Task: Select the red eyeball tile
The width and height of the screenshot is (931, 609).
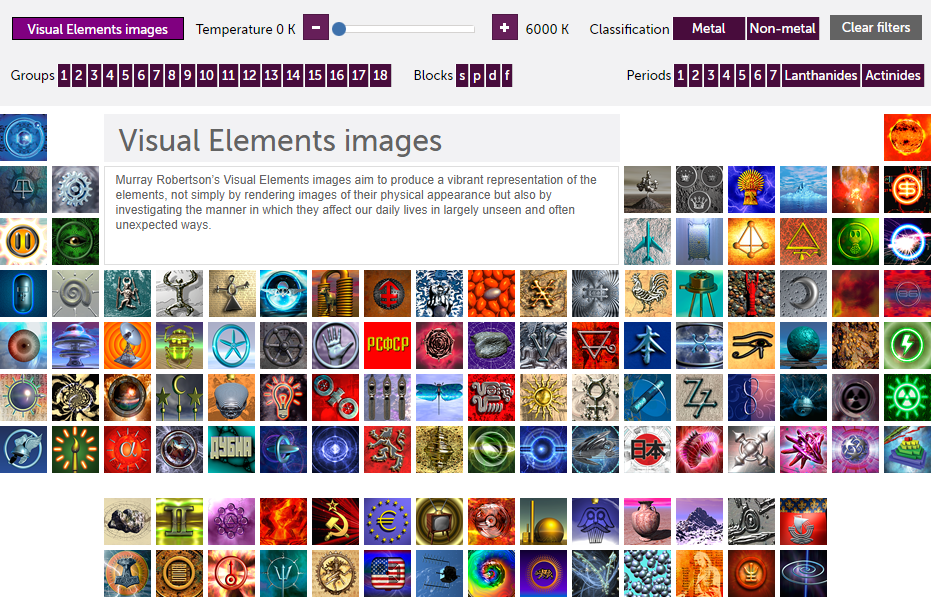Action: (x=23, y=345)
